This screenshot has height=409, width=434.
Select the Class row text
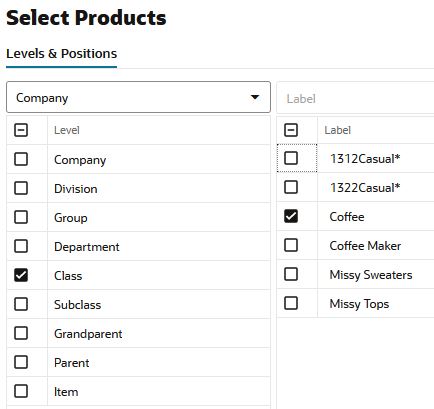pos(68,276)
